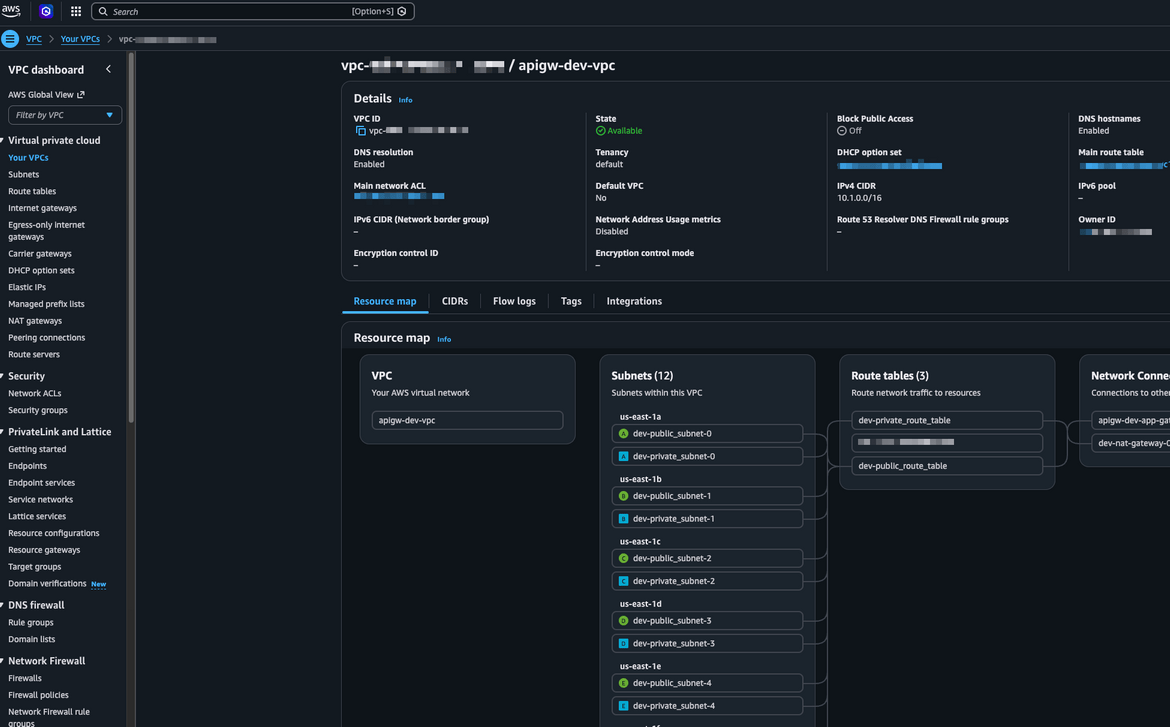Click the DHCP option set link

[889, 166]
